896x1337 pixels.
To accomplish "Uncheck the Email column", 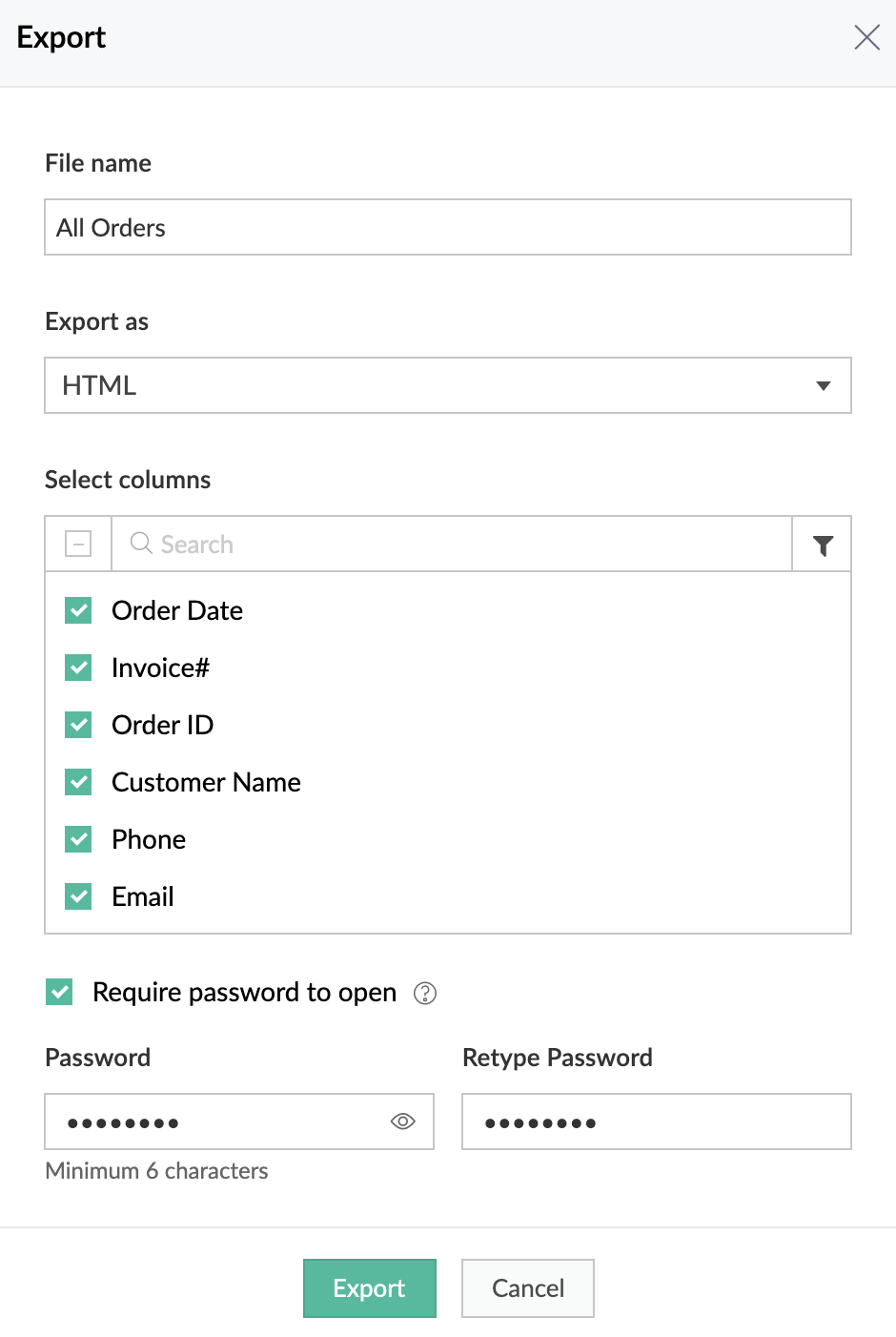I will pos(78,896).
